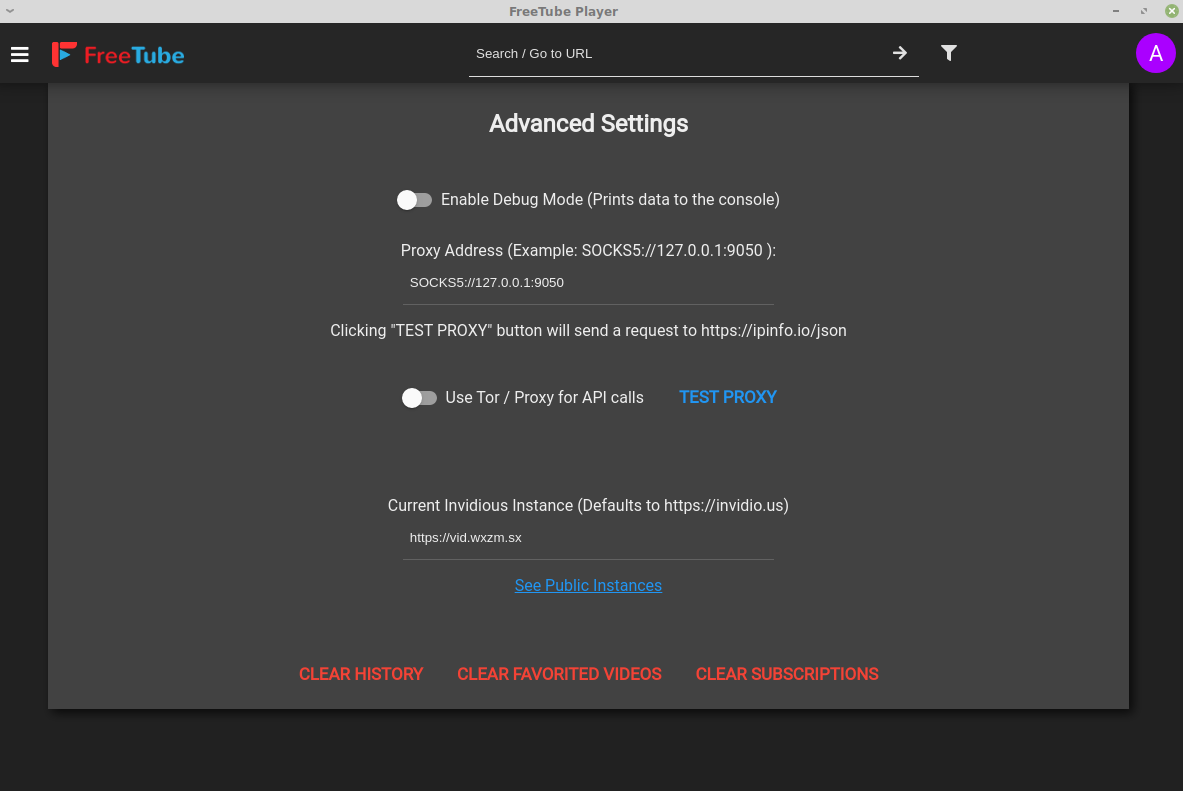Close the FreeTube Player window

pyautogui.click(x=1172, y=11)
